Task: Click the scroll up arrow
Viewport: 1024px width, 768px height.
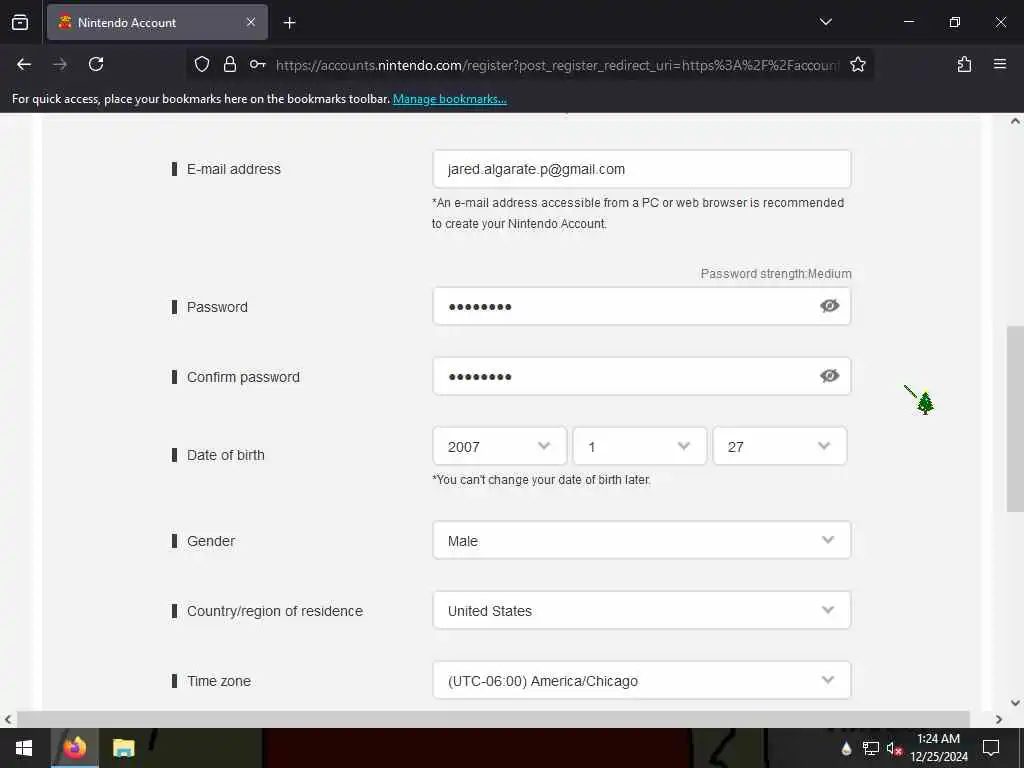Action: (1015, 121)
